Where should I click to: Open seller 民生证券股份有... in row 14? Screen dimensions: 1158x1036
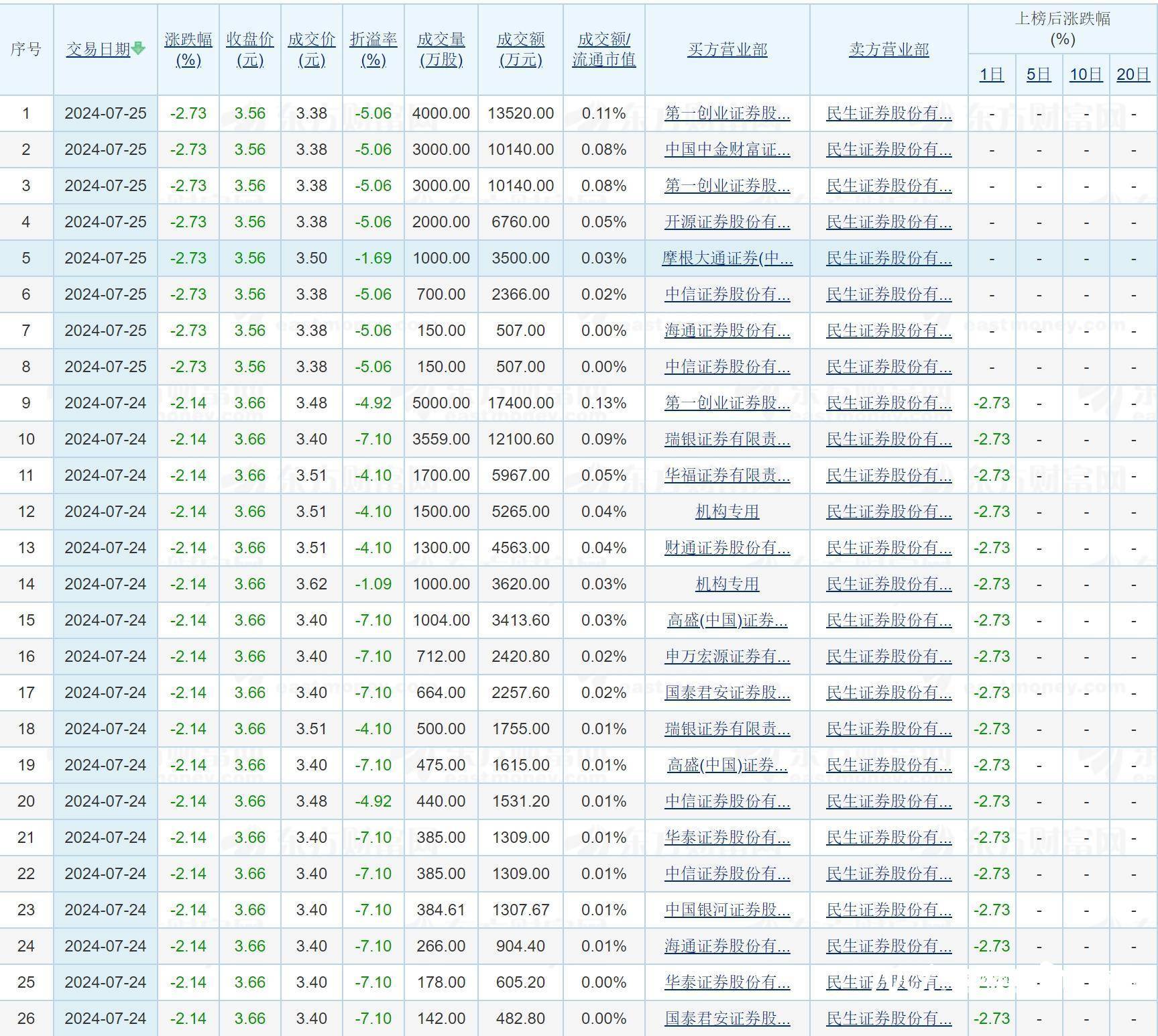pos(889,584)
